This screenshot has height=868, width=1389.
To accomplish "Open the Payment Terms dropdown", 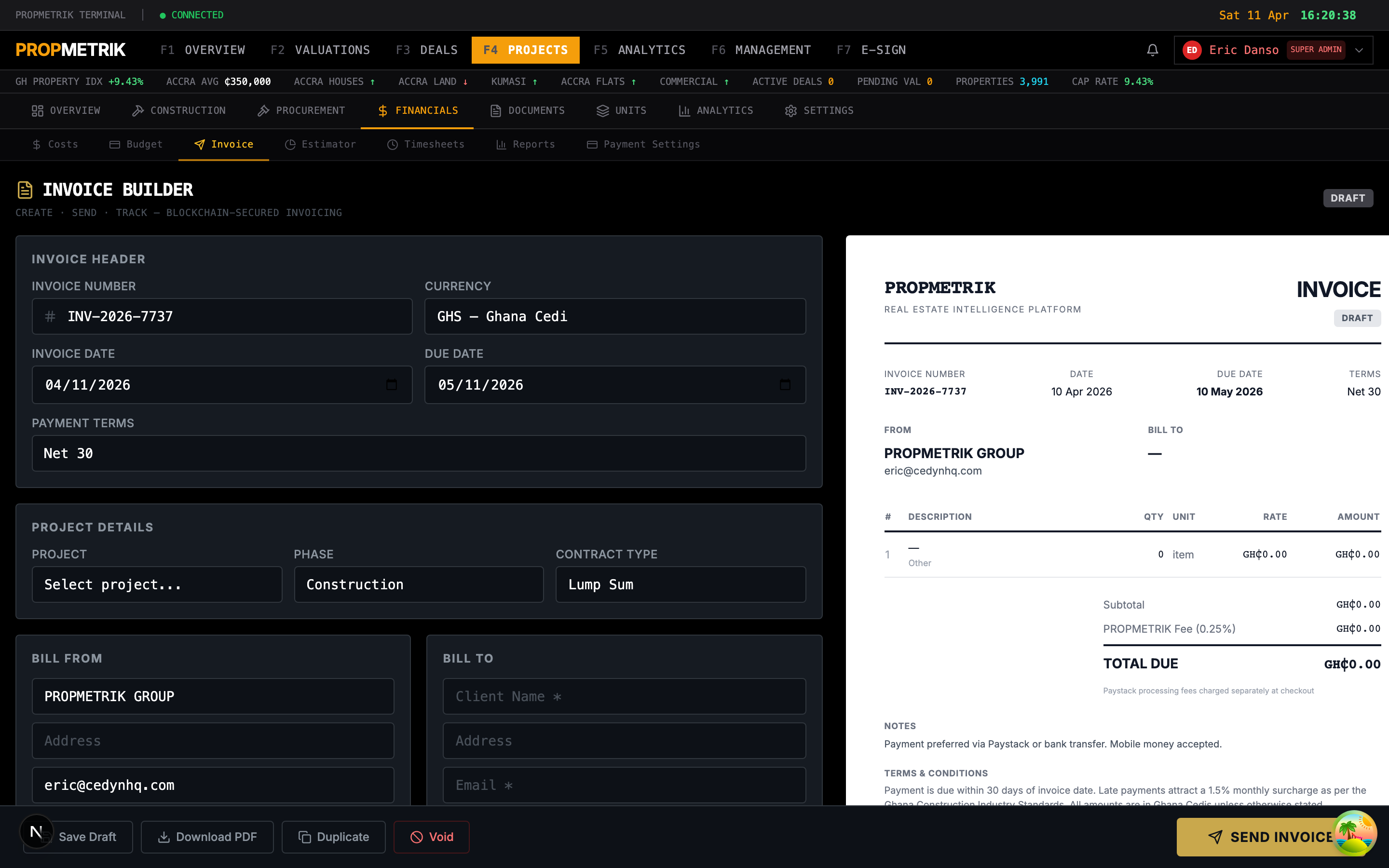I will click(419, 453).
